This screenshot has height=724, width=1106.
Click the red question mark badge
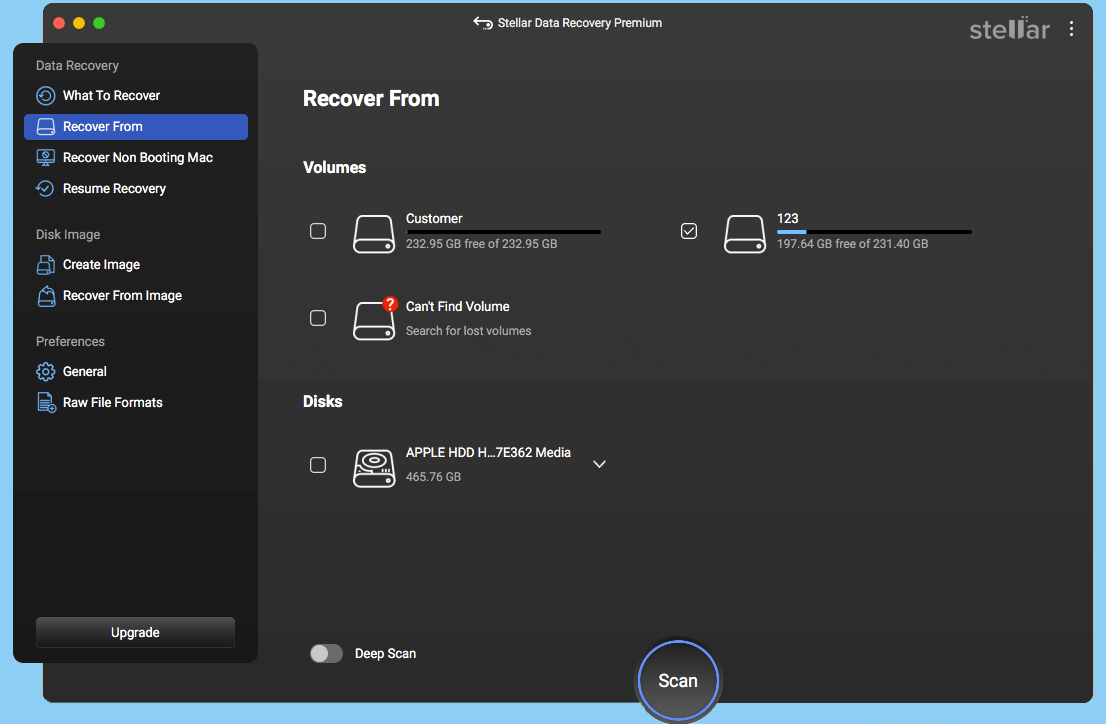click(x=390, y=304)
